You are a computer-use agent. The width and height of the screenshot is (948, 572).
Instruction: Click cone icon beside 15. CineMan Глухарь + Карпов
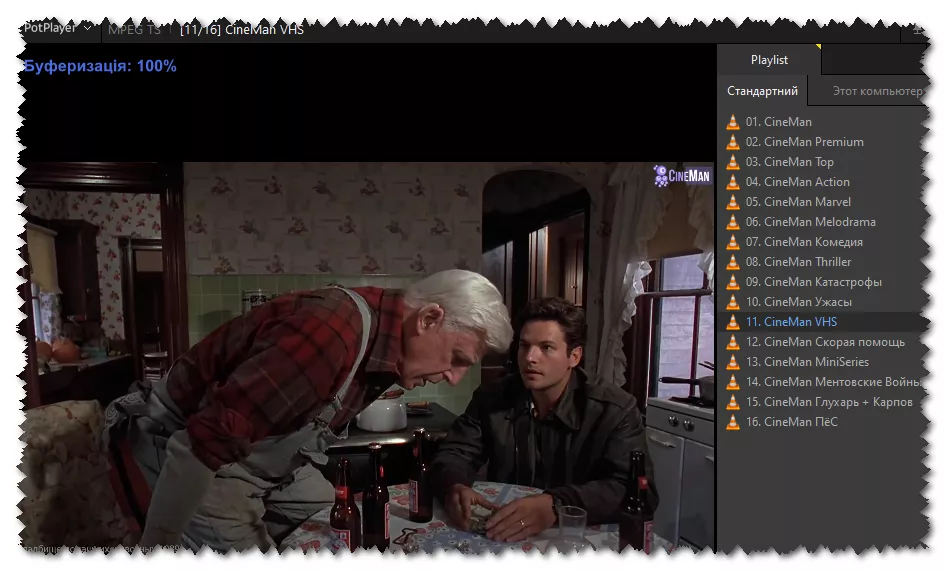(x=733, y=401)
